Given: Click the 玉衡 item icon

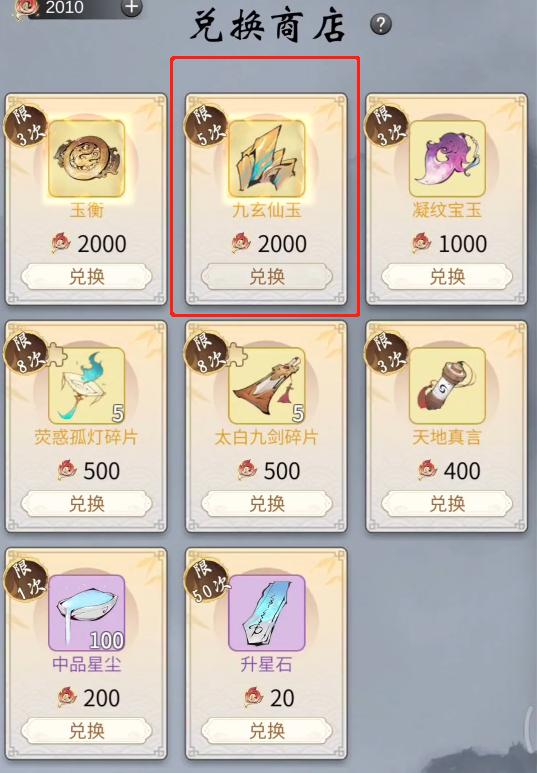Looking at the screenshot, I should pos(86,159).
